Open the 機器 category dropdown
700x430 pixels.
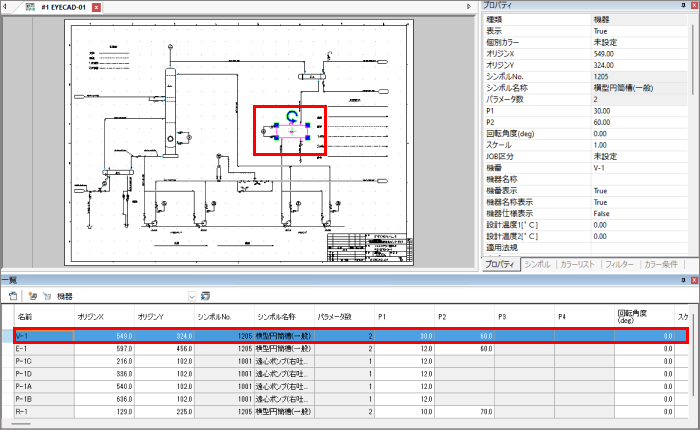click(192, 296)
